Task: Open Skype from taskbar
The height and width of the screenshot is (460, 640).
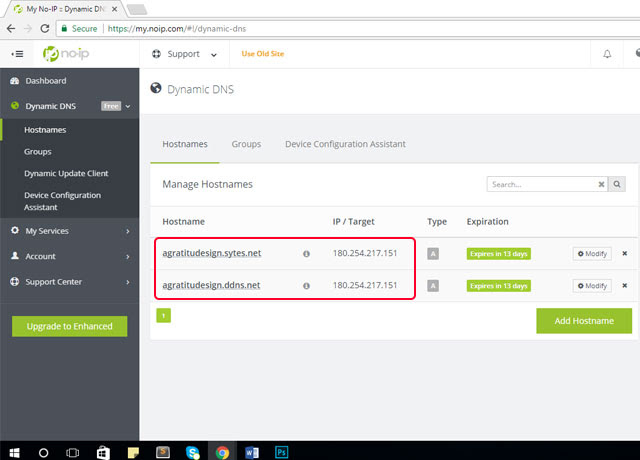Action: [x=192, y=452]
